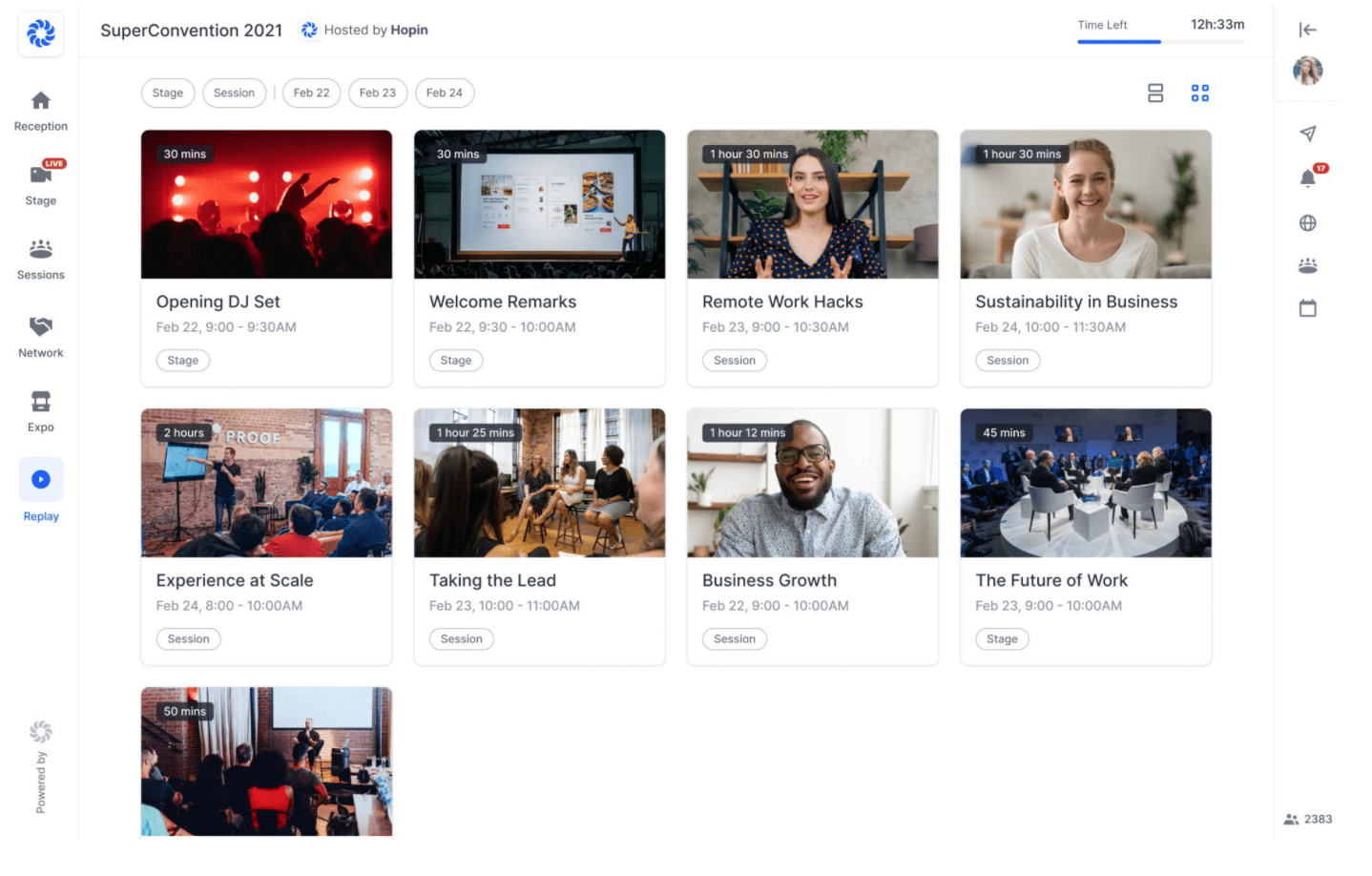Click the Hosted by Hopin label
Screen dimensions: 1372x876
coord(376,30)
